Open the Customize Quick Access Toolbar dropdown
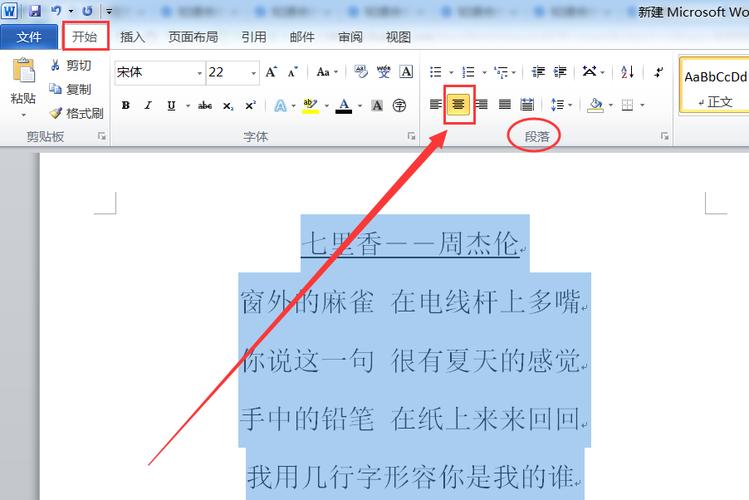 (109, 11)
